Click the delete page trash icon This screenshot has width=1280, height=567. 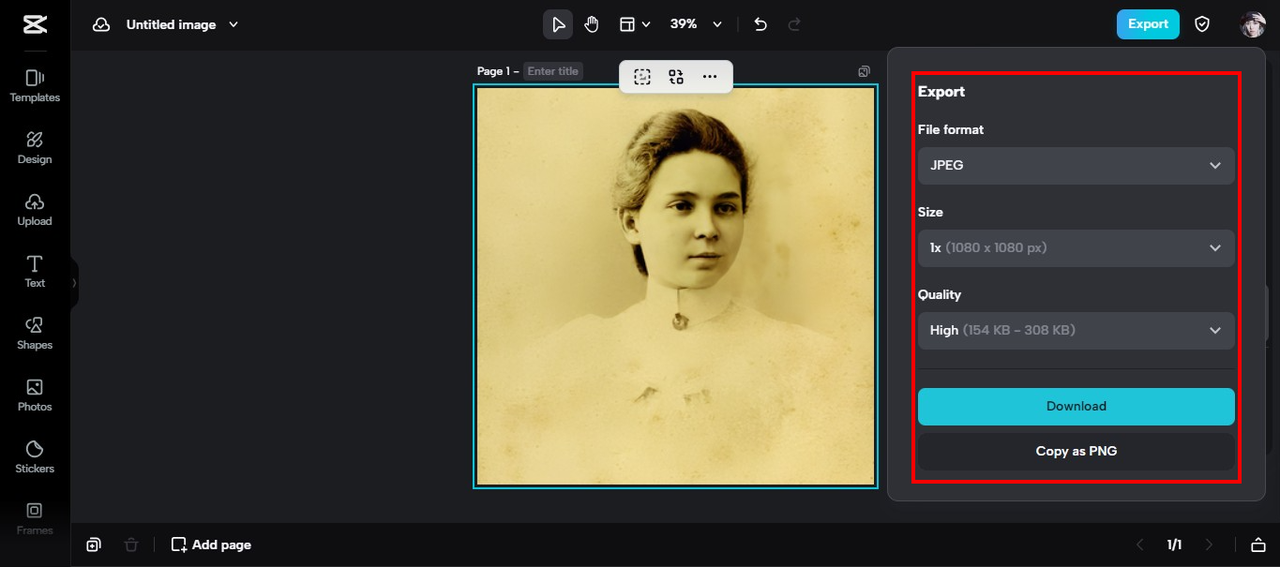[x=131, y=544]
